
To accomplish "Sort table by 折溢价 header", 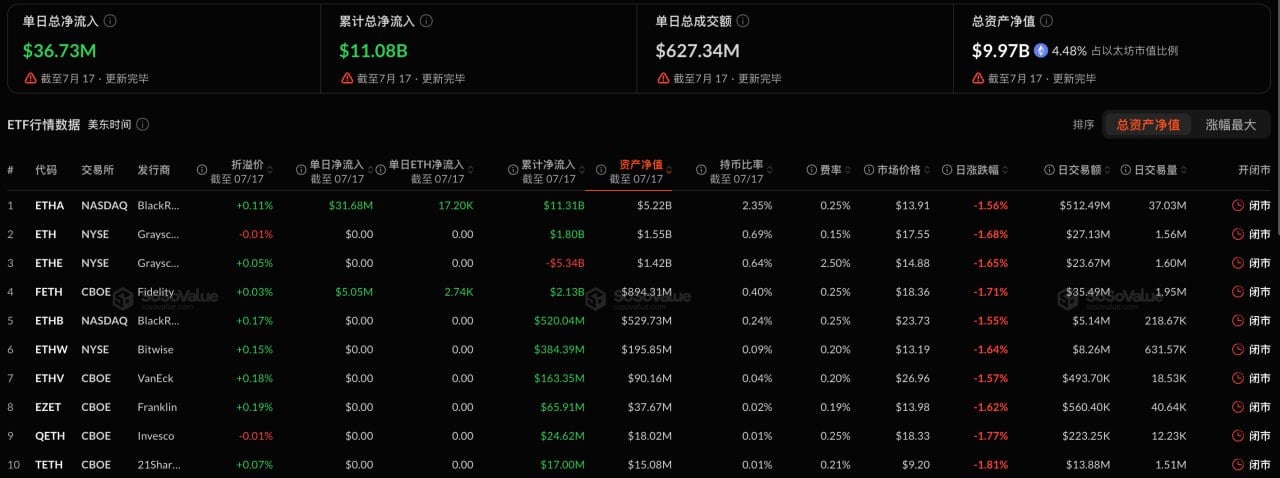I will (x=247, y=164).
